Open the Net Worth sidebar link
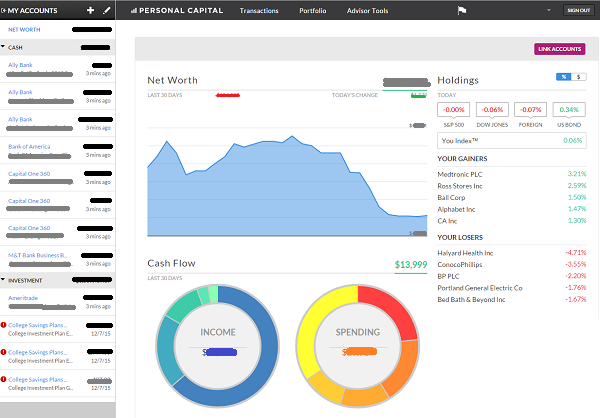This screenshot has width=600, height=418. coord(24,29)
